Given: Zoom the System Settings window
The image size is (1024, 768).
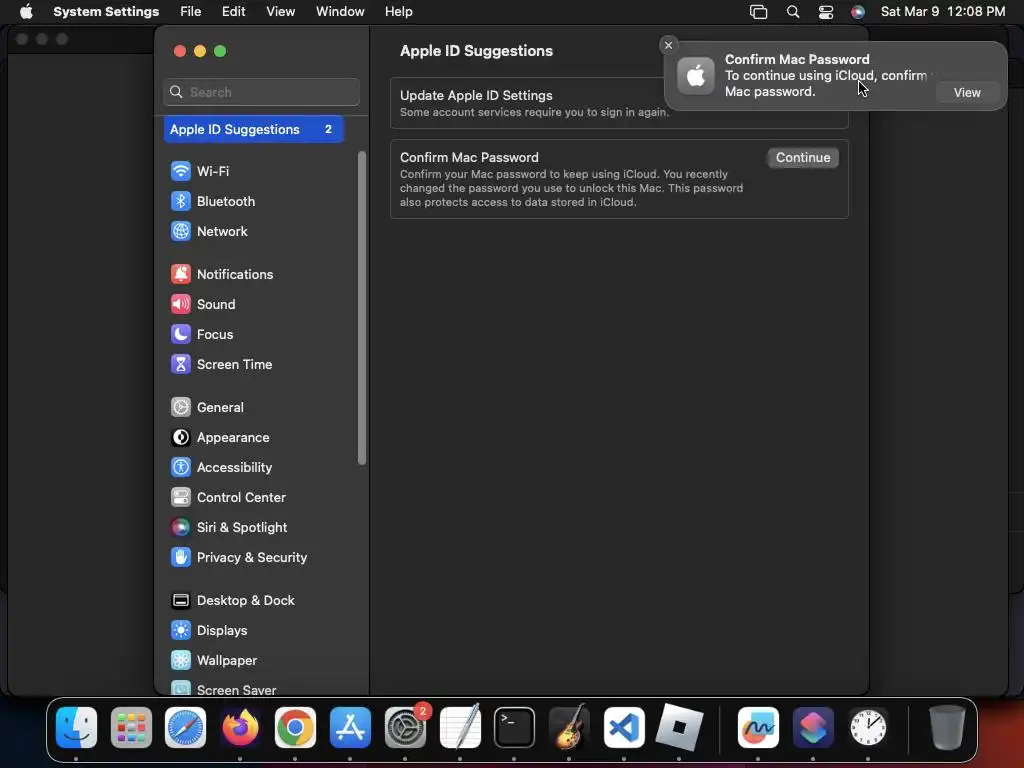Looking at the screenshot, I should point(220,51).
